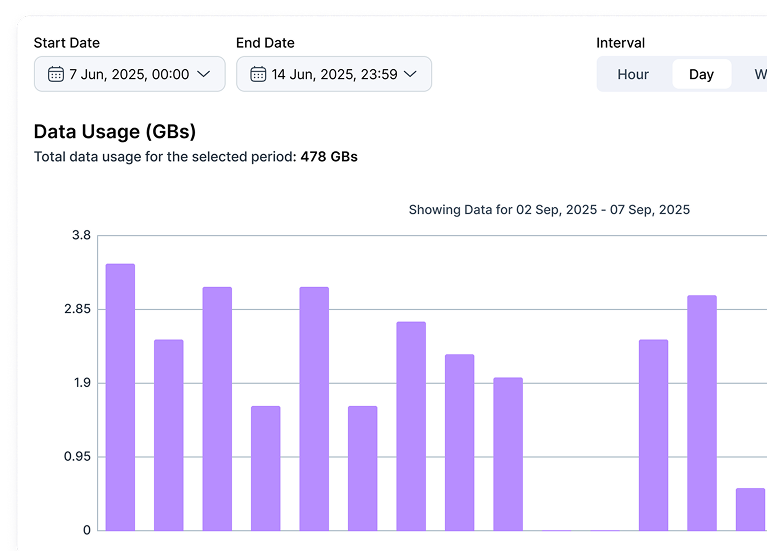Screen dimensions: 767x551
Task: Select the Day interval option
Action: [x=701, y=74]
